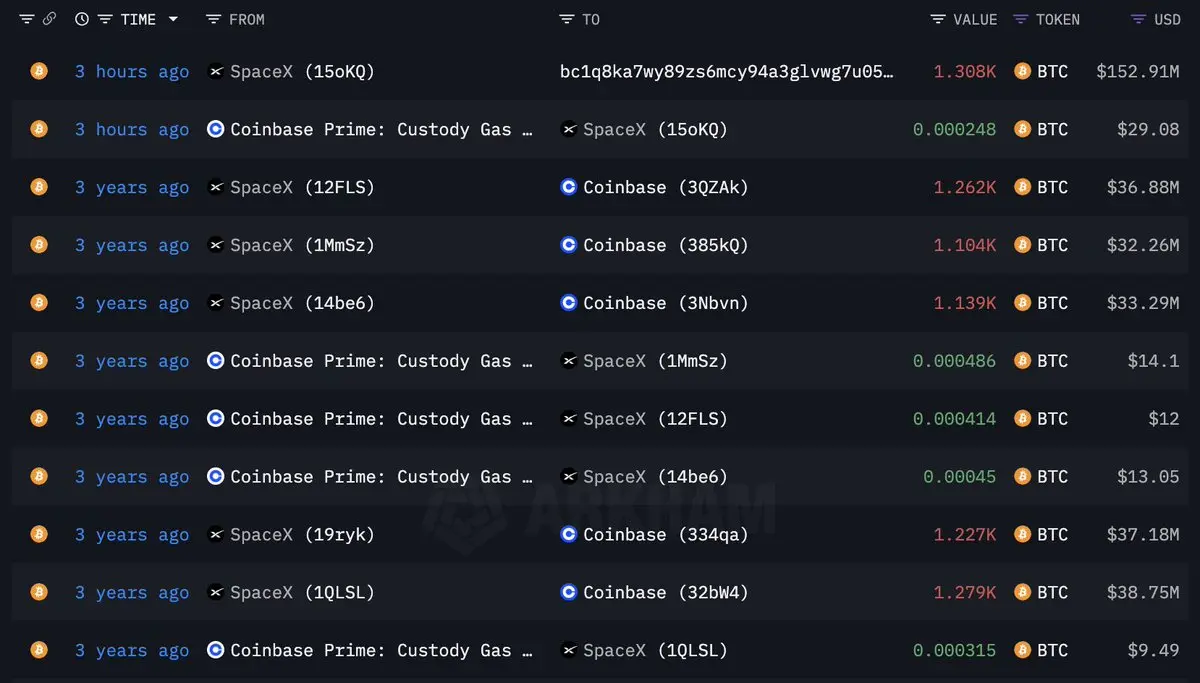Screen dimensions: 1200x683
Task: Filter by the USD column
Action: (x=1138, y=19)
